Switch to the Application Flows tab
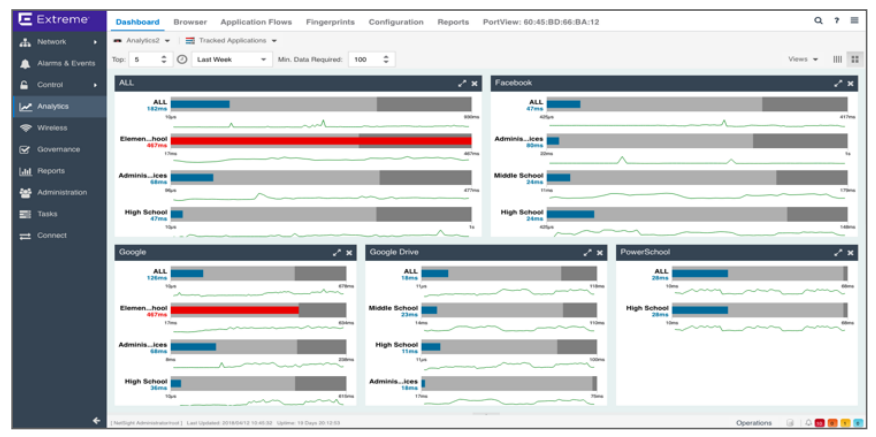The height and width of the screenshot is (437, 876). click(256, 22)
